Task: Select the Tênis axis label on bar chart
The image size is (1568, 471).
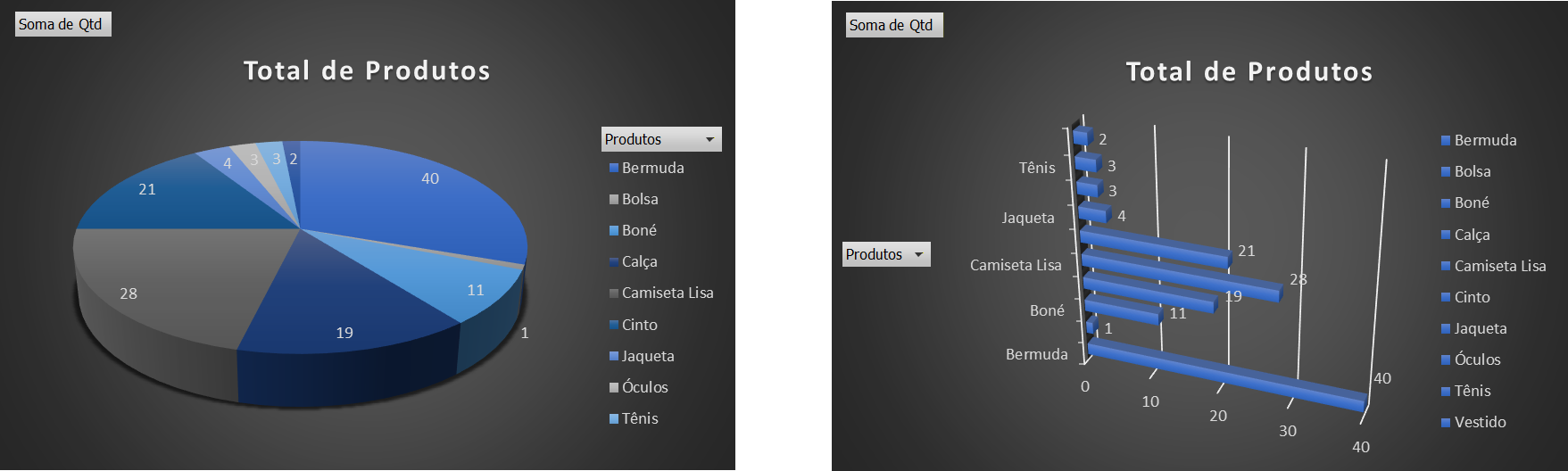Action: click(1037, 168)
